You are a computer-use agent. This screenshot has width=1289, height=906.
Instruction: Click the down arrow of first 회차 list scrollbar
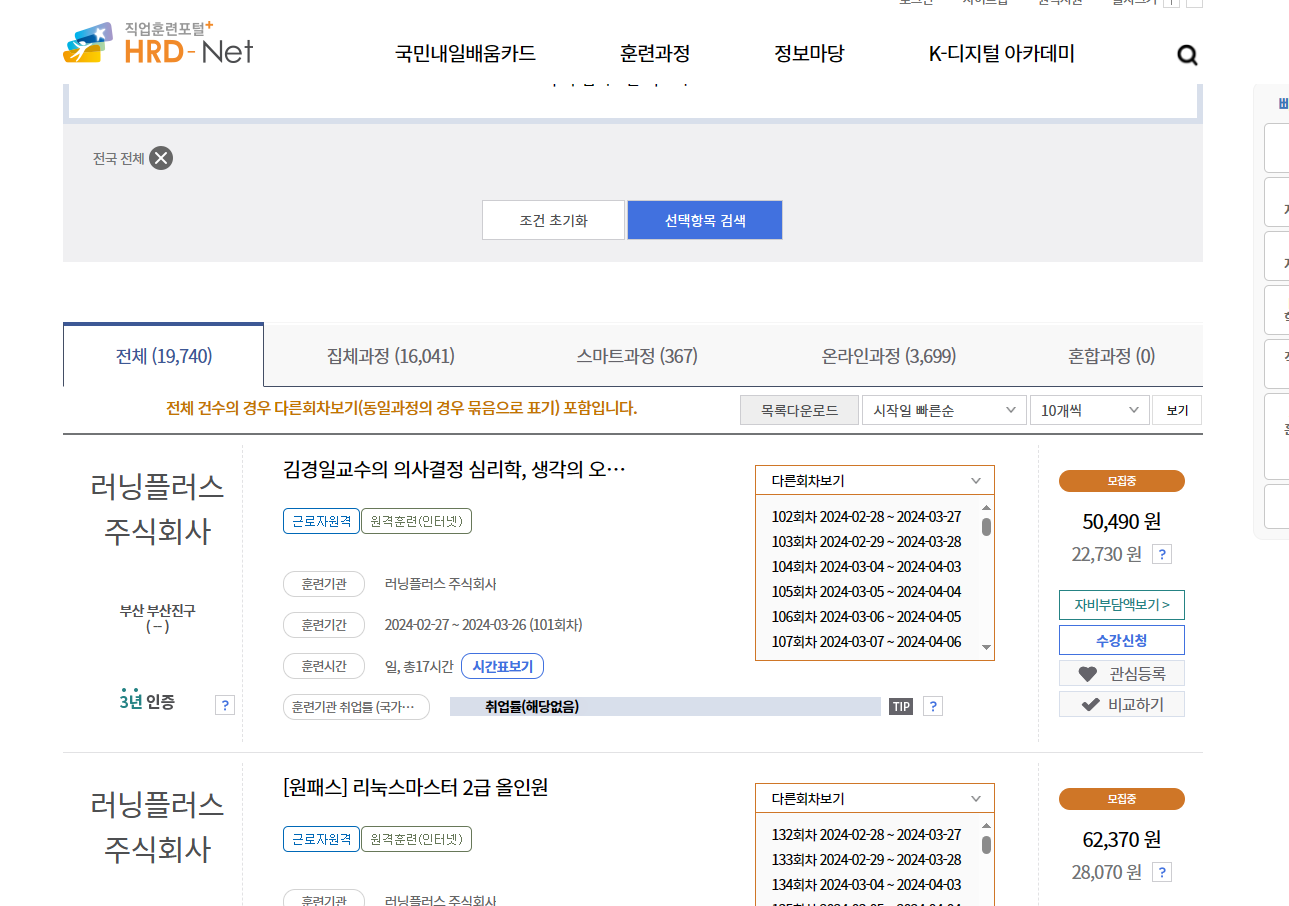[x=986, y=648]
